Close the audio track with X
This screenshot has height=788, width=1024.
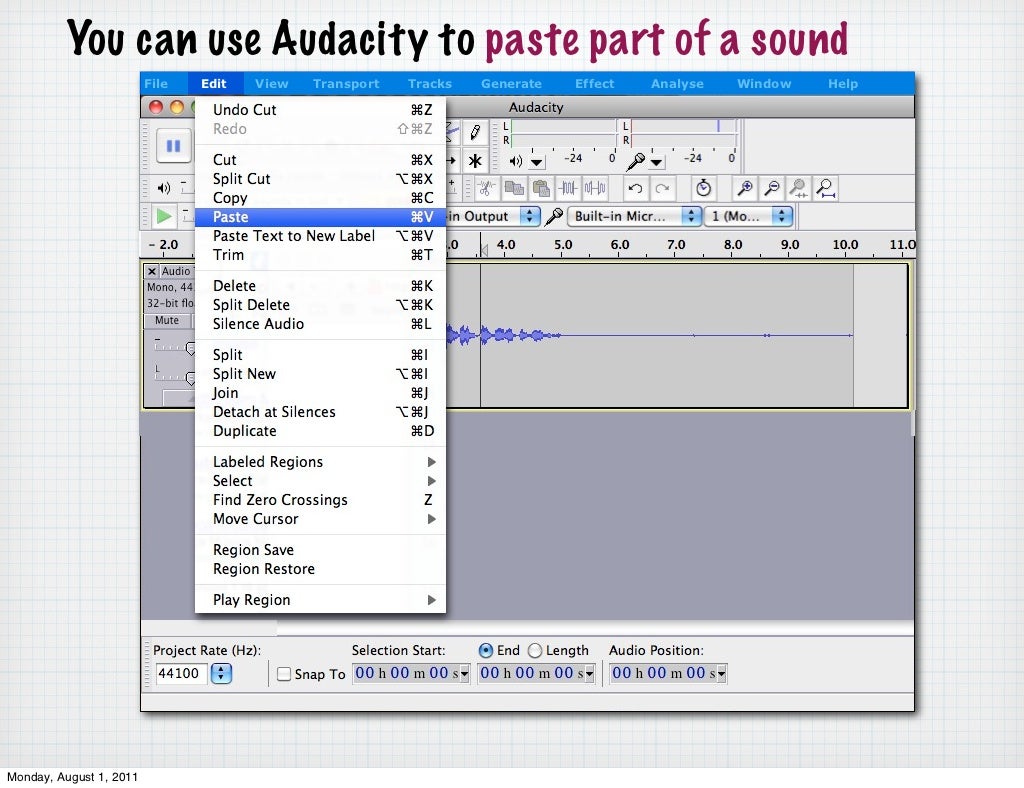(x=152, y=271)
